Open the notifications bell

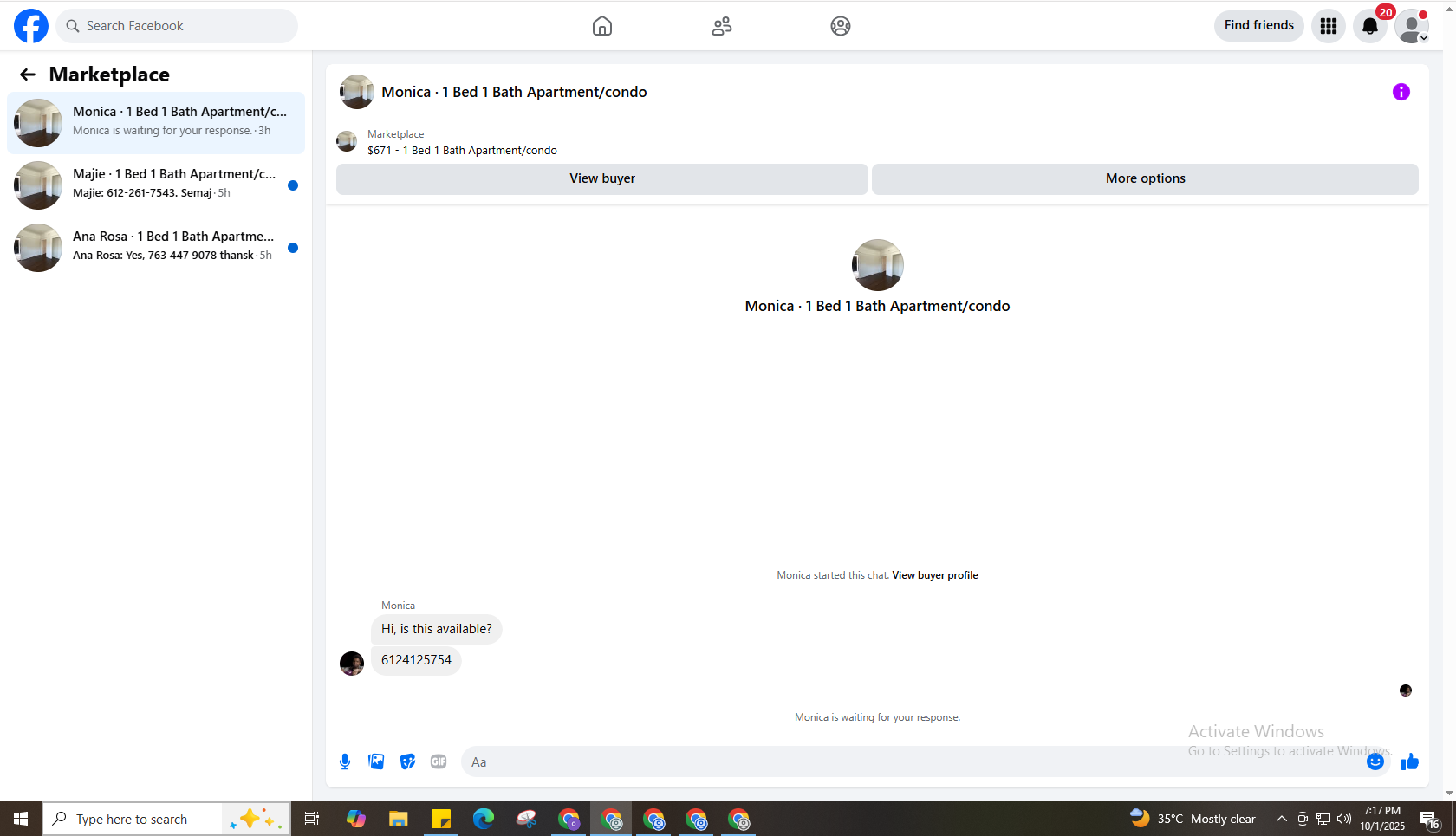[x=1370, y=26]
